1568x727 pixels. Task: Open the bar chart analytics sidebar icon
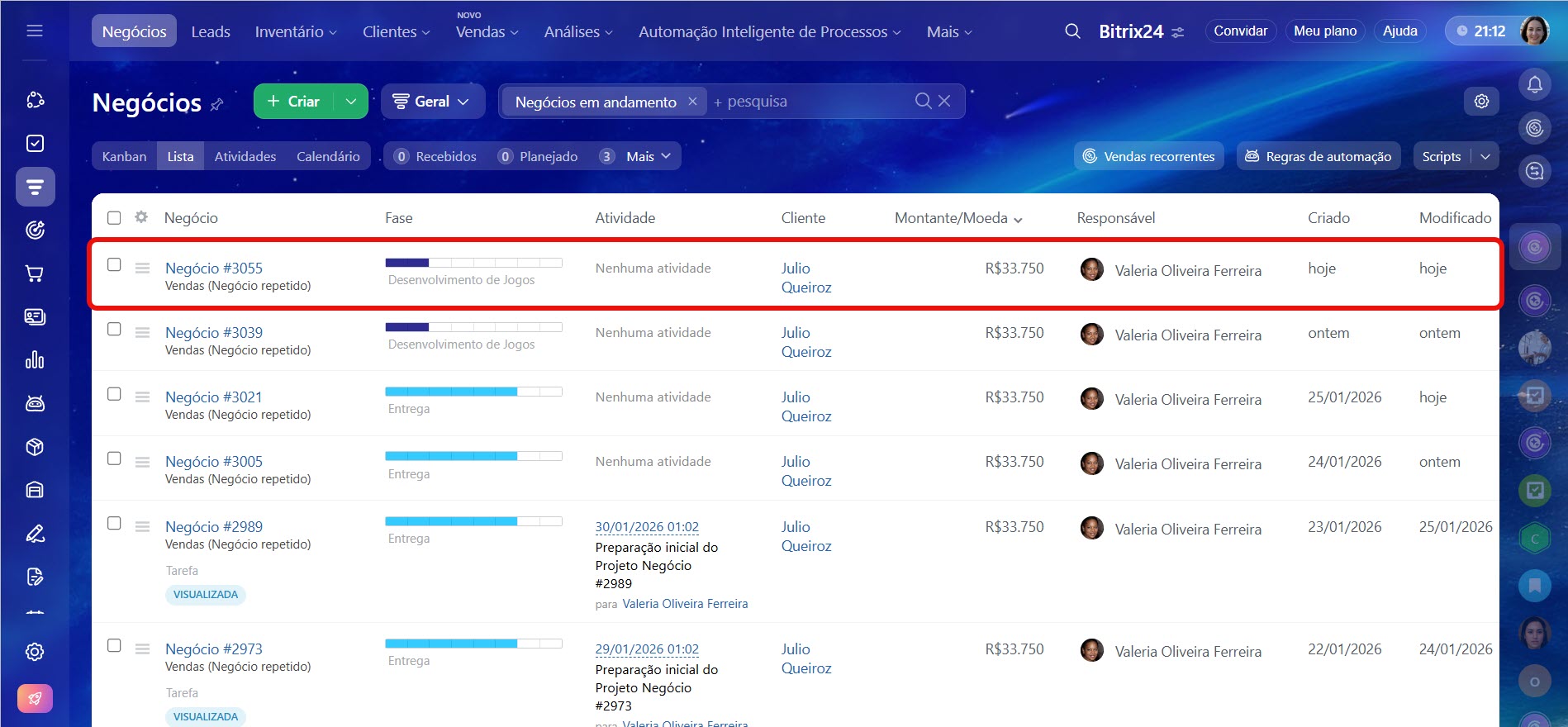[x=35, y=360]
